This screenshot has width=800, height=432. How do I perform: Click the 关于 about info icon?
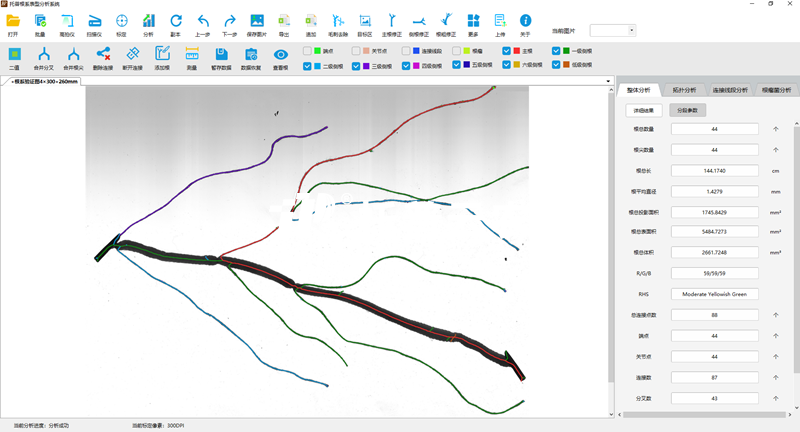pos(525,22)
